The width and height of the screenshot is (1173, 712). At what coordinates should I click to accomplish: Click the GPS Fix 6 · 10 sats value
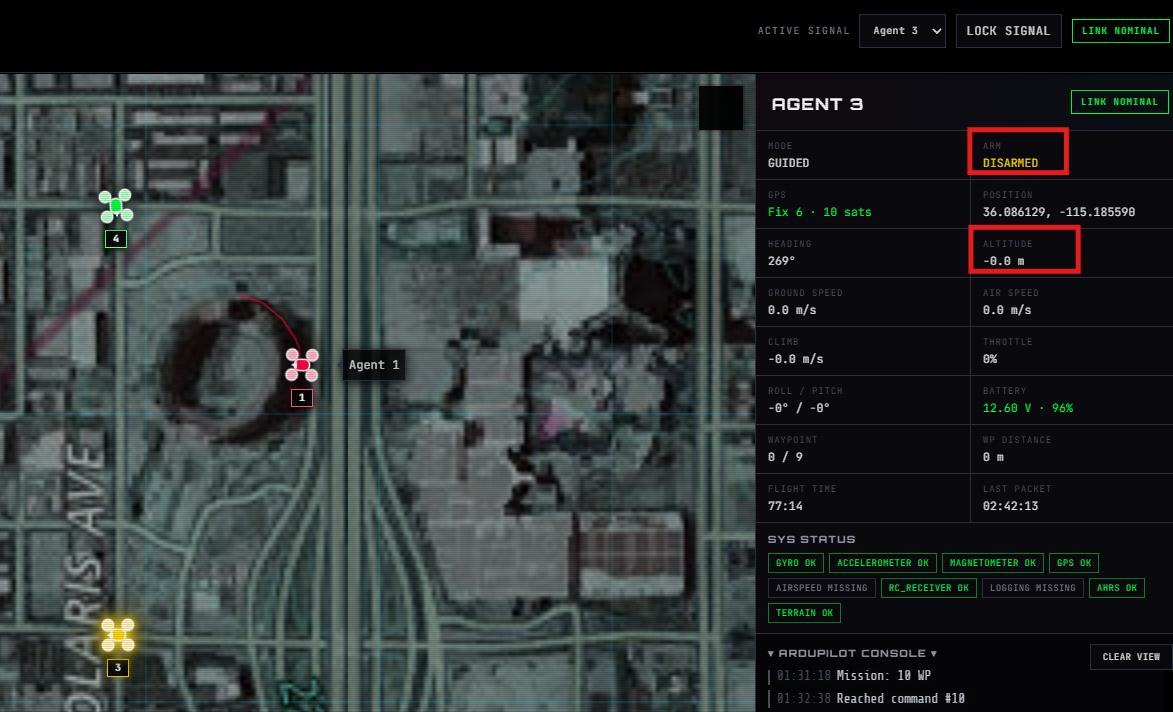[819, 212]
